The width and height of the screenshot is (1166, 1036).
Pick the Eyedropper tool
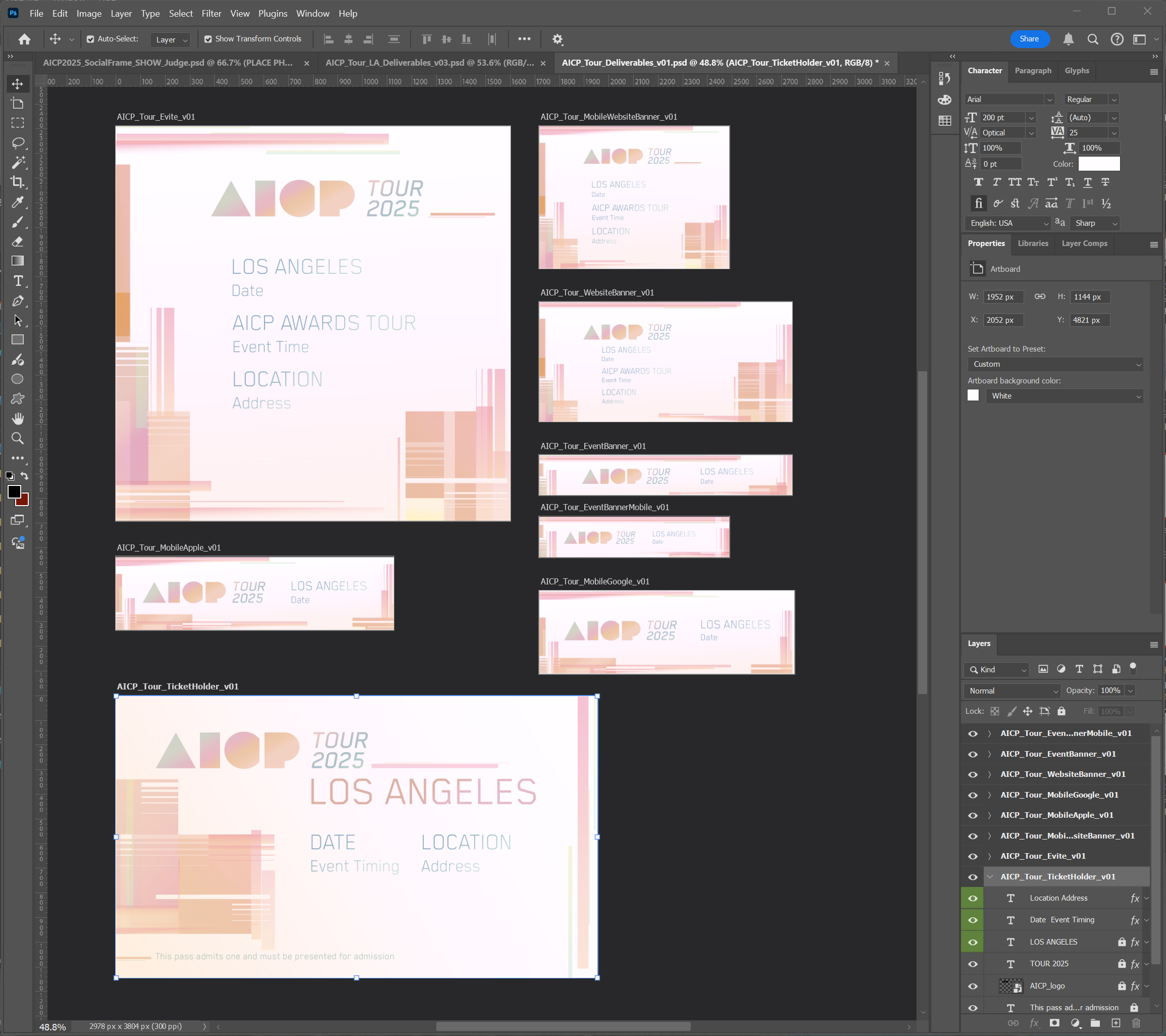18,202
